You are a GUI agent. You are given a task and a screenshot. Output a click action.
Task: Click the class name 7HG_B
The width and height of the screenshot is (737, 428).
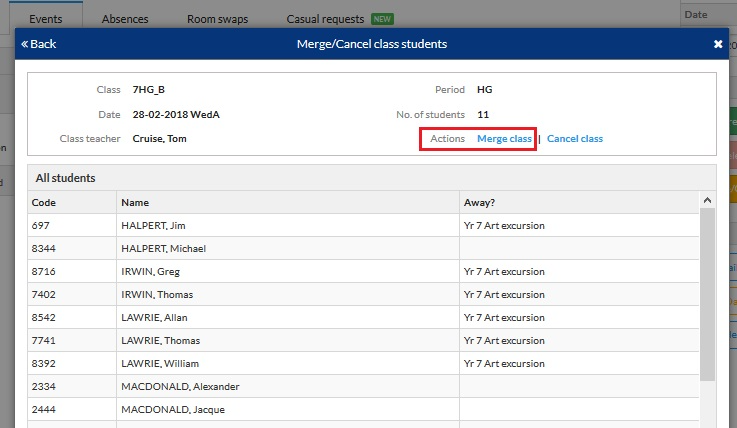149,90
